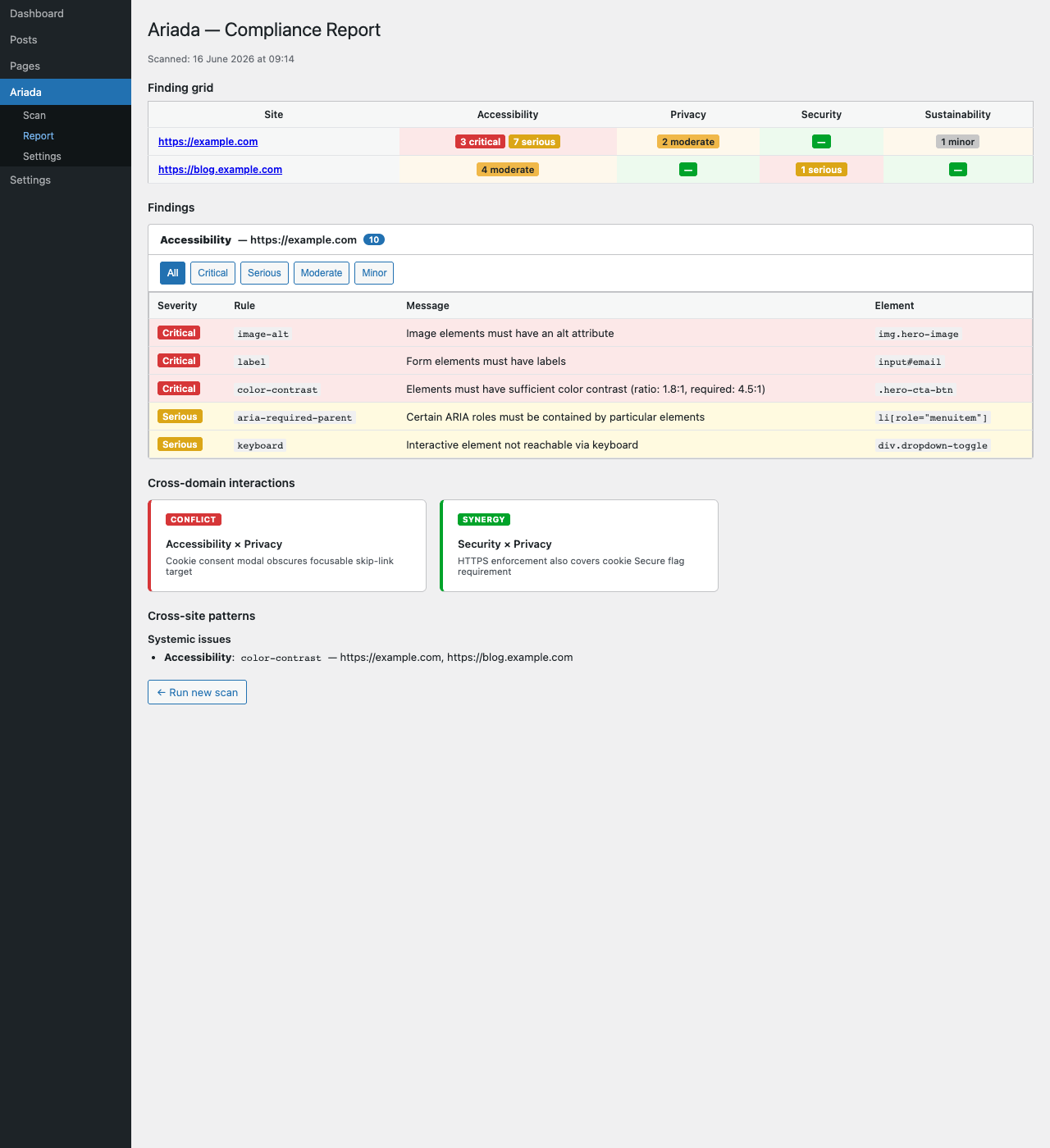This screenshot has width=1050, height=1148.
Task: Click blog.example.com sustainability dash badge
Action: click(x=957, y=170)
